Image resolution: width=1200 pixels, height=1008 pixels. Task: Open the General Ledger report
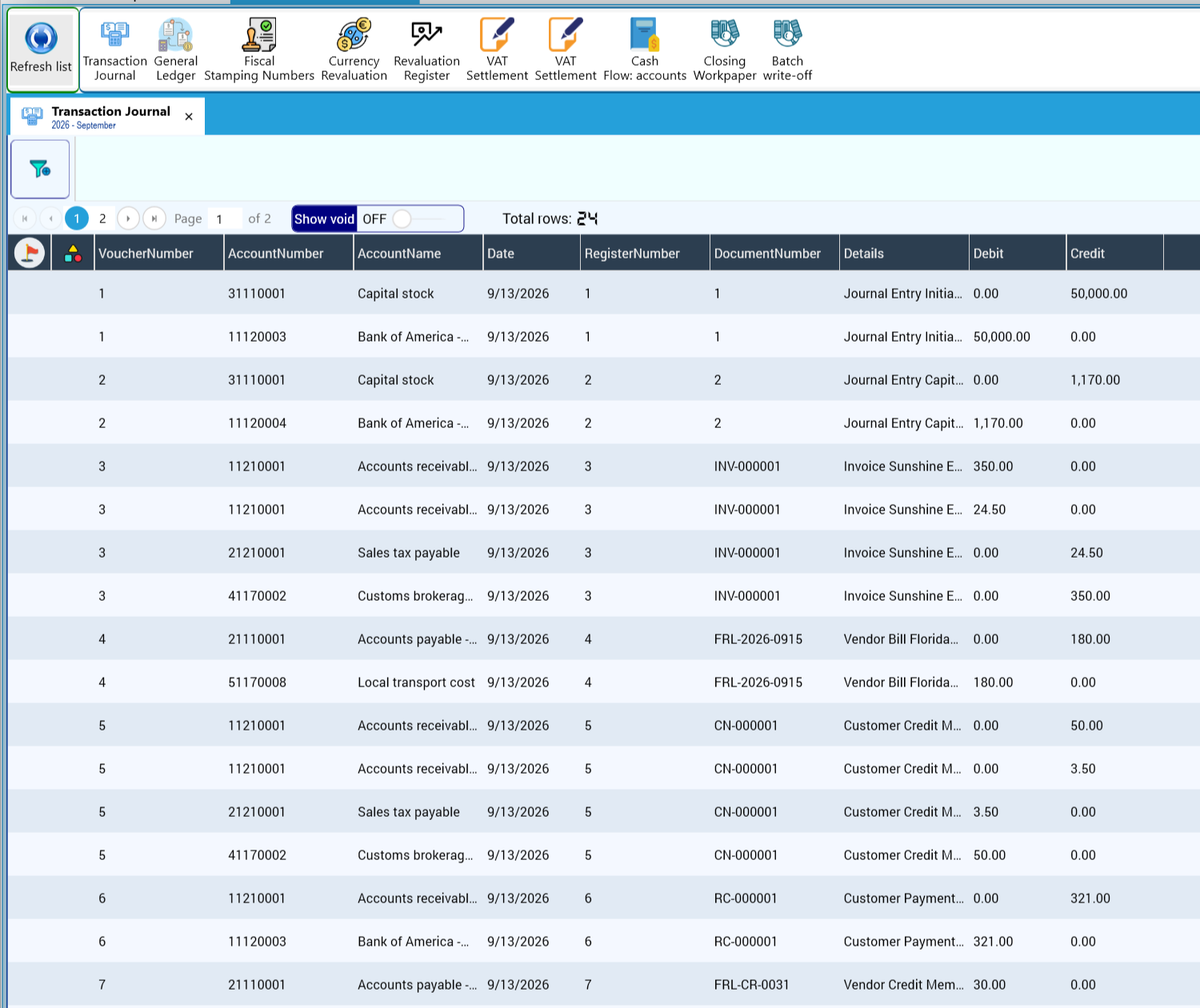(175, 51)
